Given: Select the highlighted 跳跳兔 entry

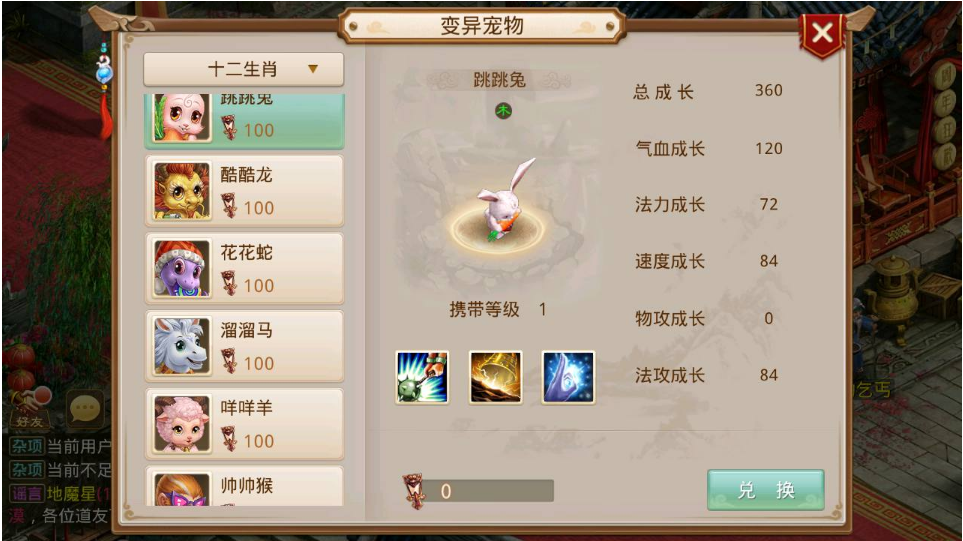Looking at the screenshot, I should (244, 120).
